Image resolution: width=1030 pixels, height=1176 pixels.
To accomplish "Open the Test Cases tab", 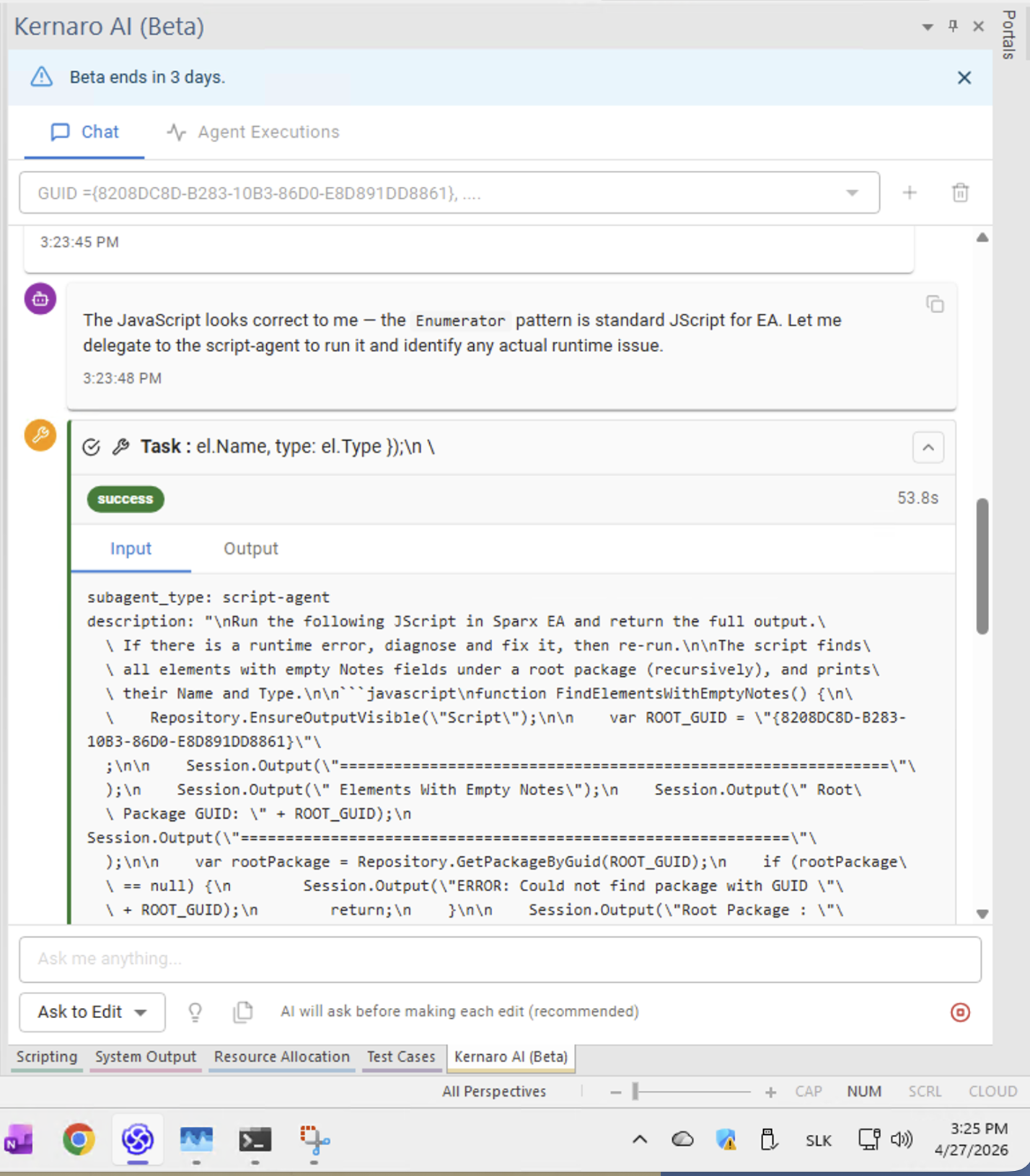I will 401,1057.
